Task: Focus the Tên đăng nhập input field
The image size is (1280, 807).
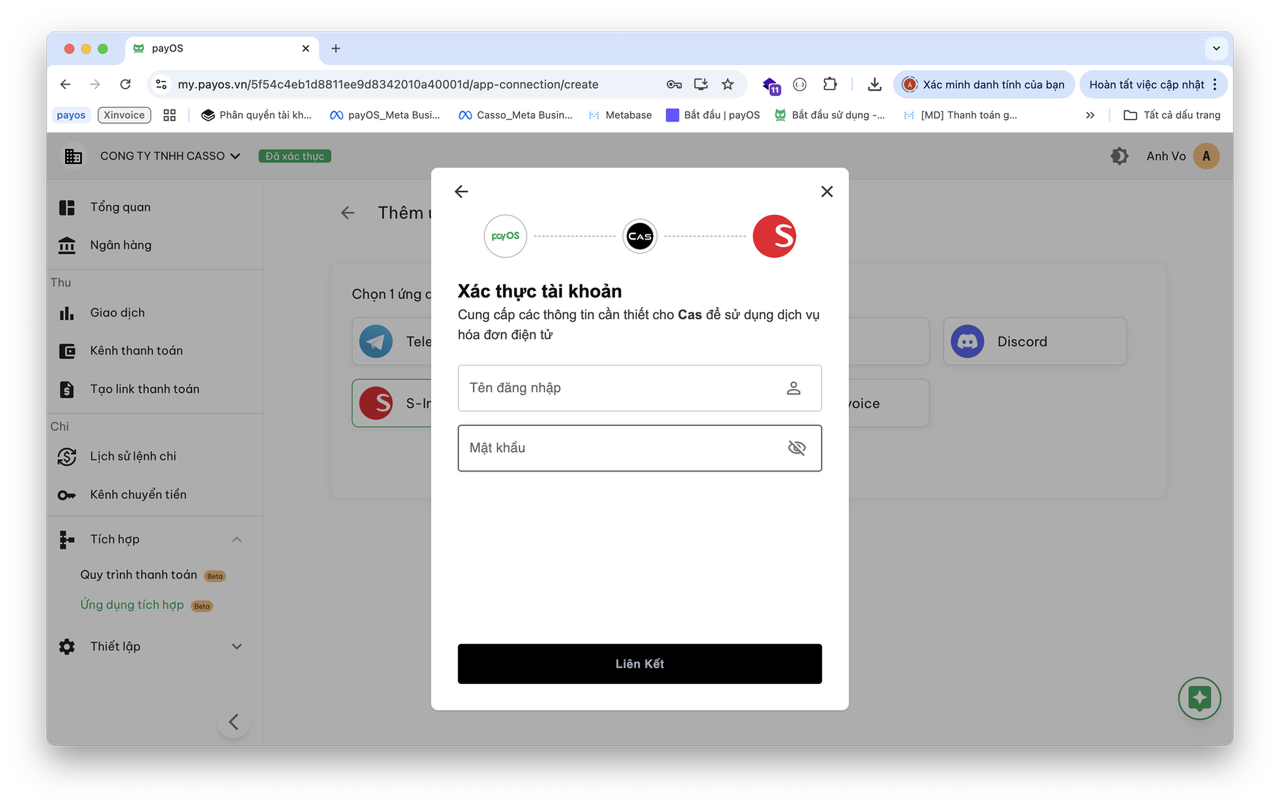Action: pos(620,388)
